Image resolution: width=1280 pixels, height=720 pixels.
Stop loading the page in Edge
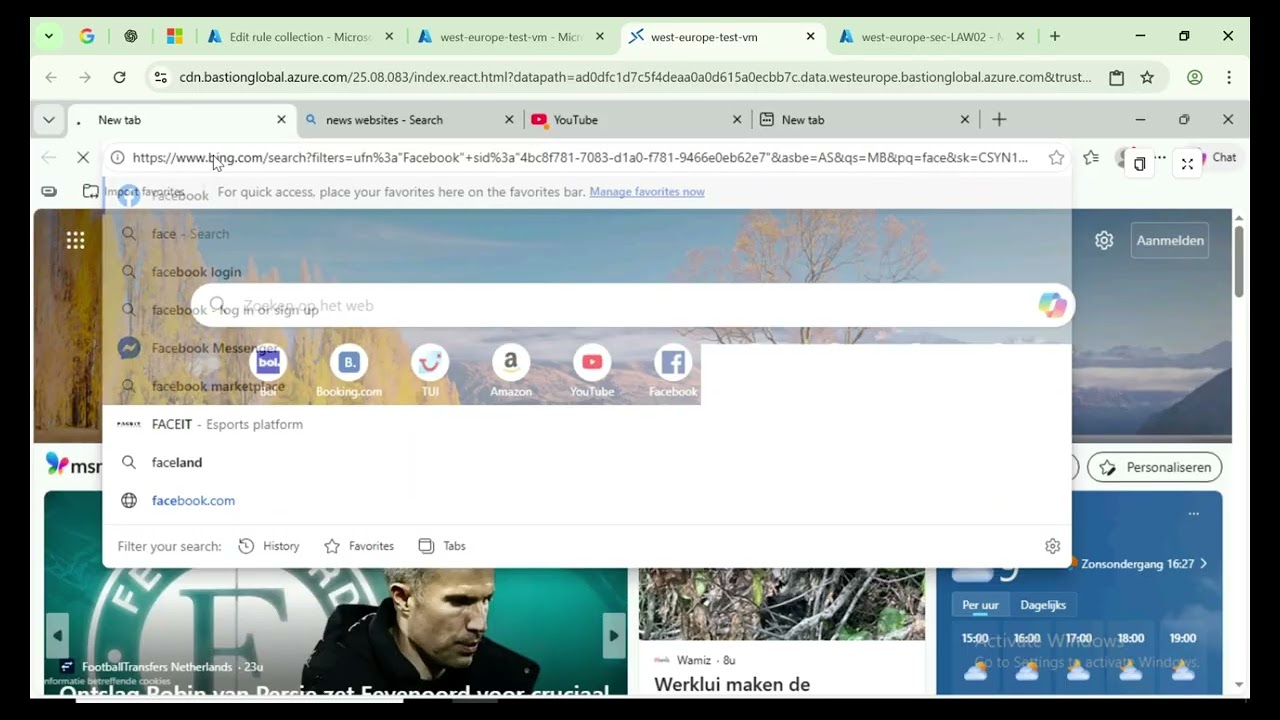coord(83,157)
